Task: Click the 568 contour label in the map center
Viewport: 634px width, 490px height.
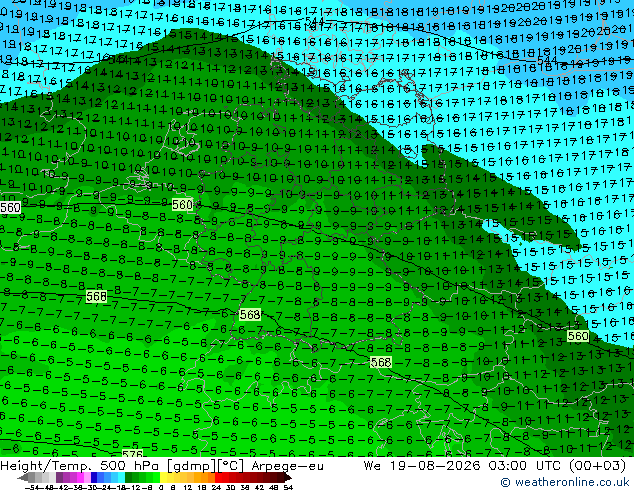Action: [250, 314]
